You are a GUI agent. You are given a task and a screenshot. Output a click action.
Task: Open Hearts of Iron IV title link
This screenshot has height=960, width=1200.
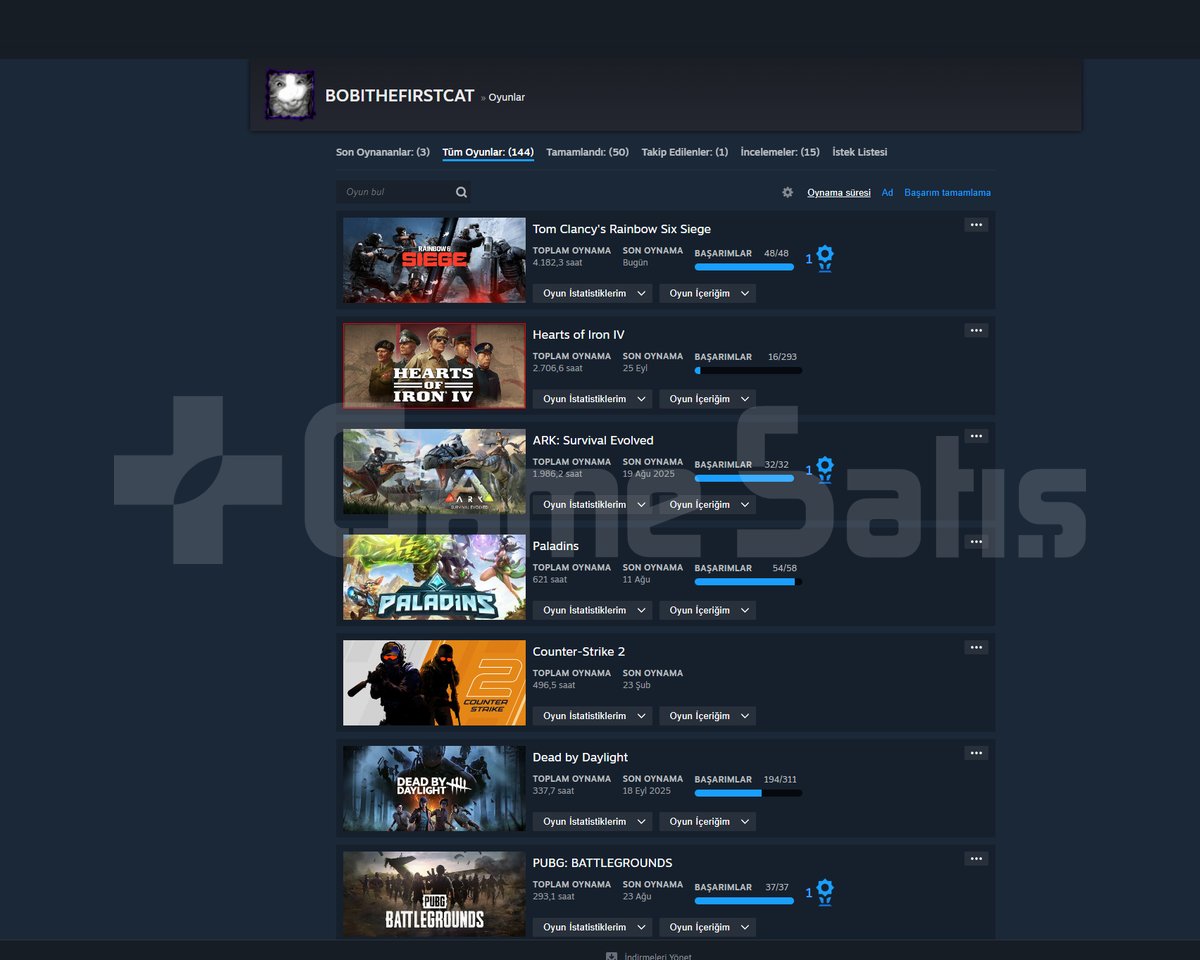(x=578, y=335)
